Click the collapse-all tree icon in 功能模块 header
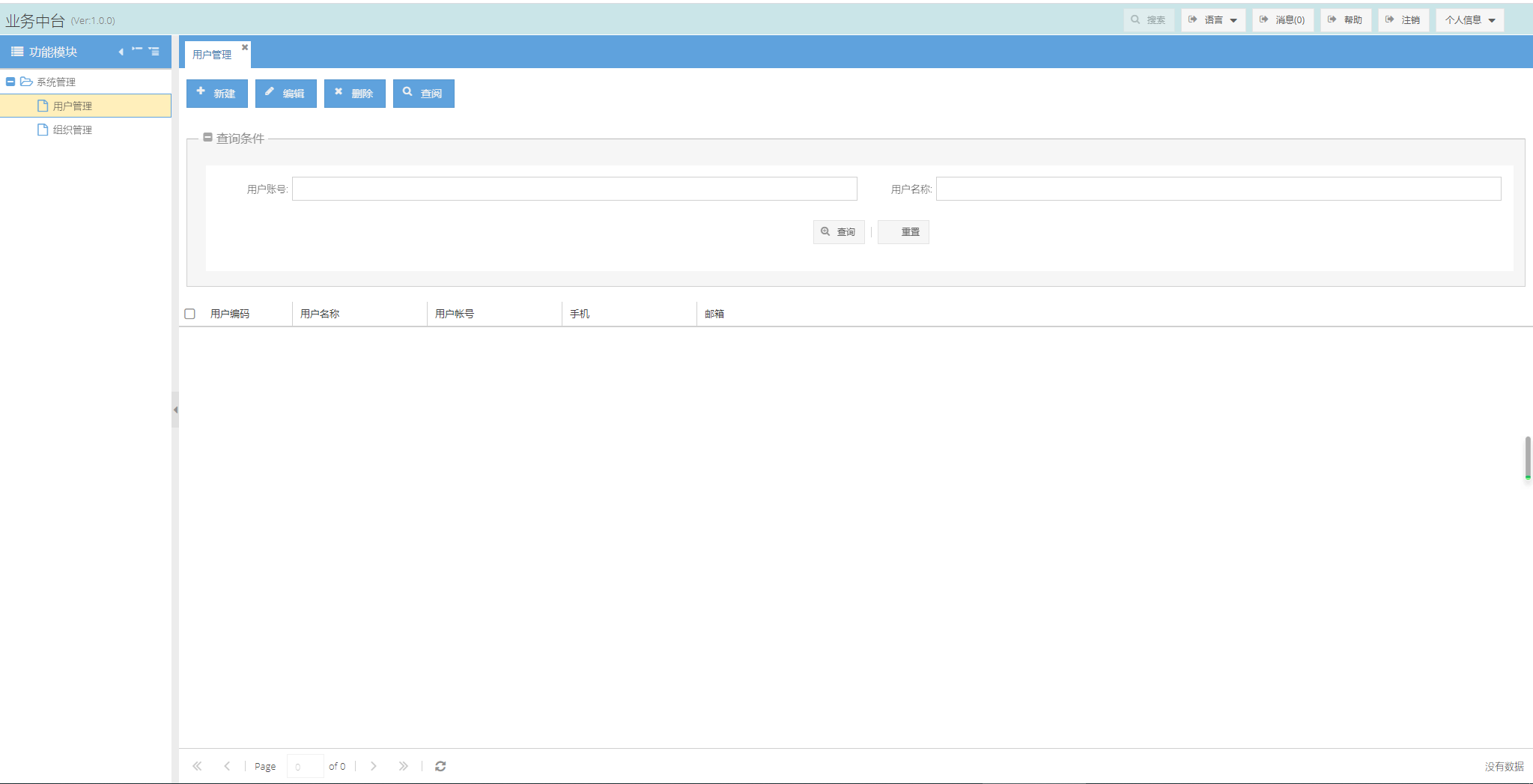The image size is (1533, 784). pos(137,49)
